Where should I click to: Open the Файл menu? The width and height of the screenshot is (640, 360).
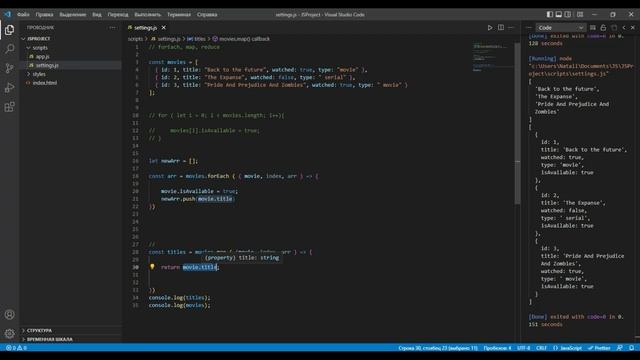click(x=23, y=14)
